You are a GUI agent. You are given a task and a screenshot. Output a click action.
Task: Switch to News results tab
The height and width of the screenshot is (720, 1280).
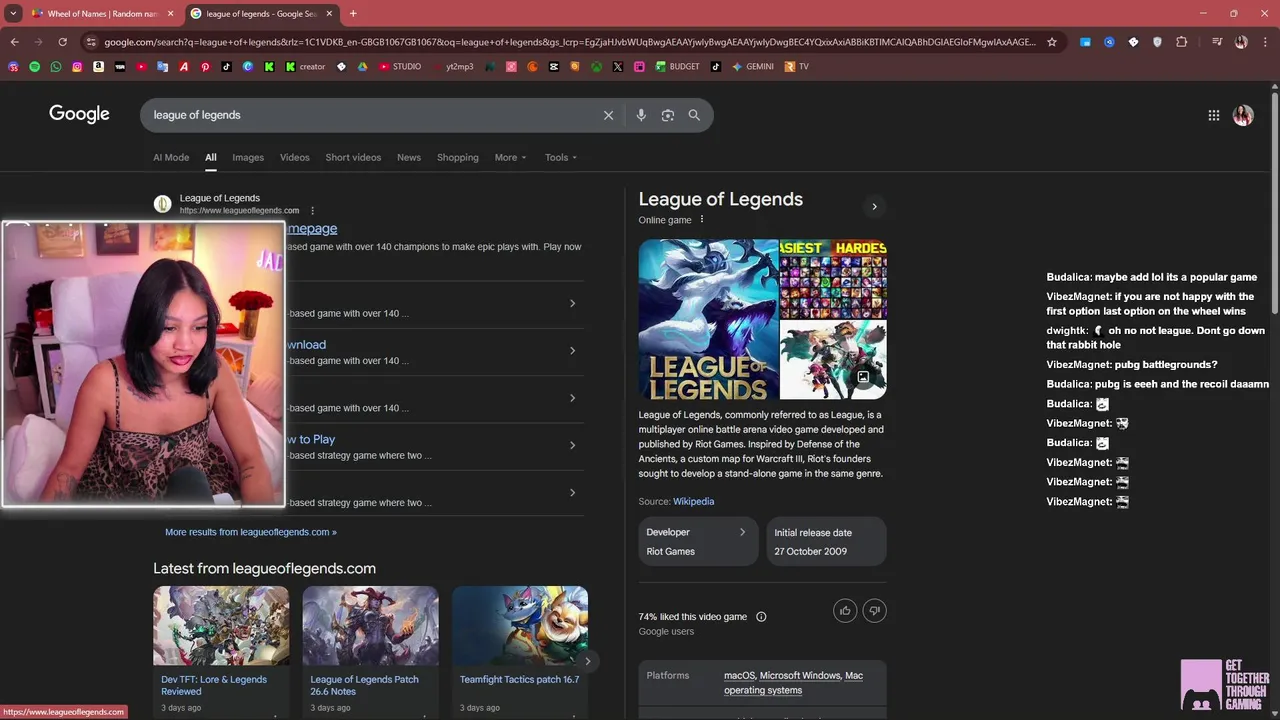point(409,157)
